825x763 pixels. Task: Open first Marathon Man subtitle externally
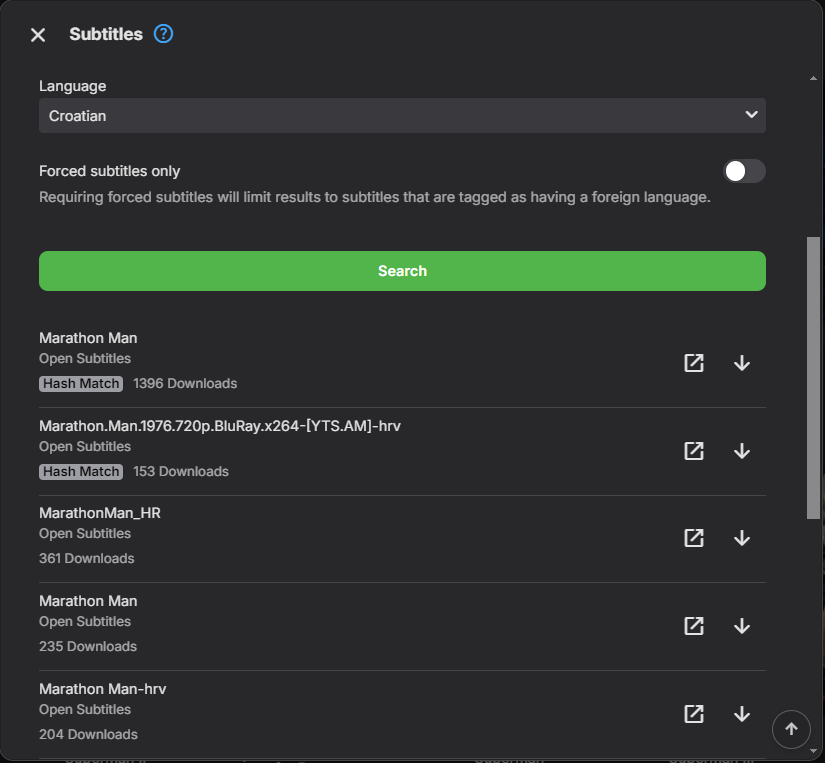[694, 363]
